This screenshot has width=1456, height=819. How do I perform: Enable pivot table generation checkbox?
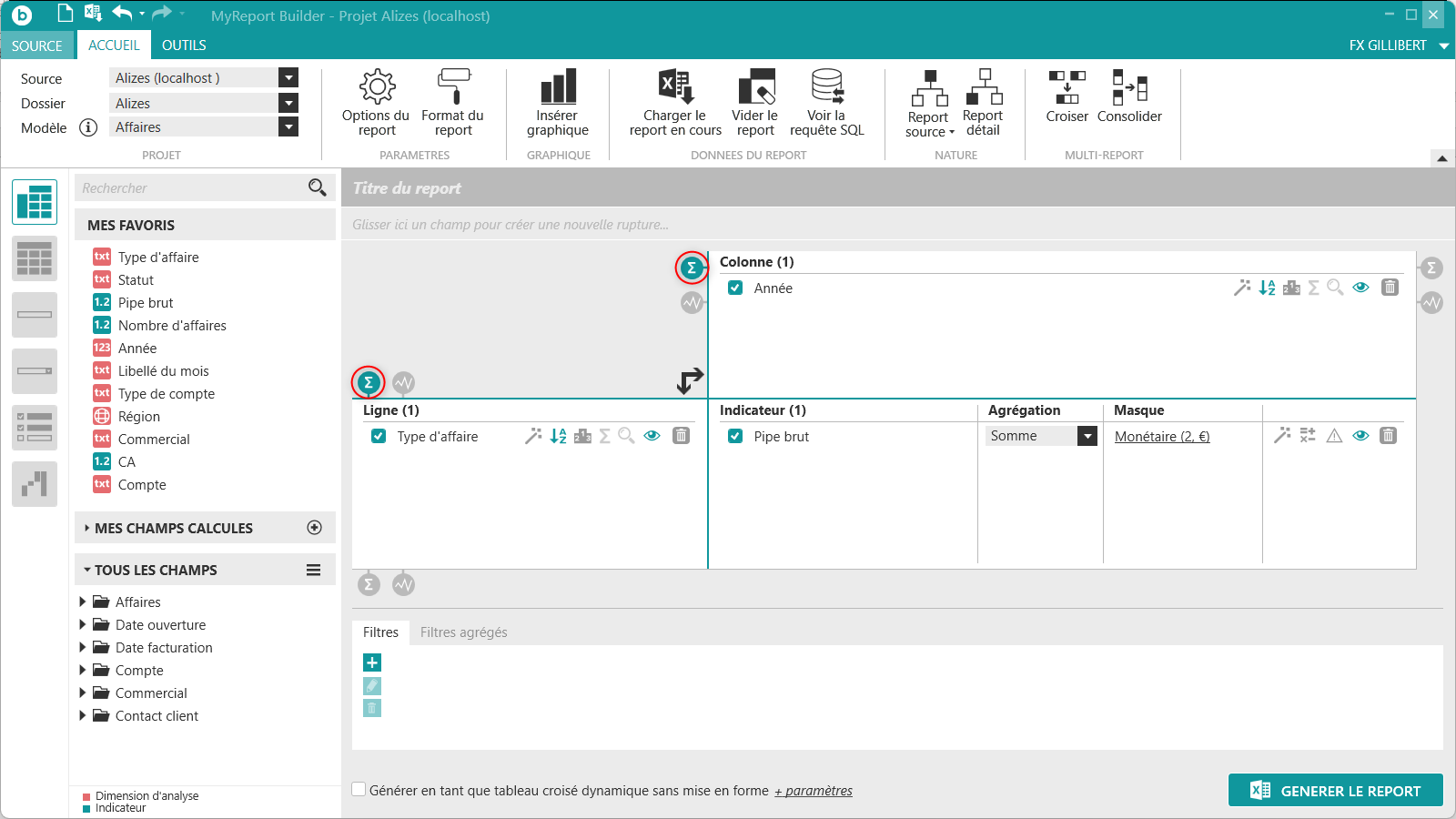click(x=359, y=790)
